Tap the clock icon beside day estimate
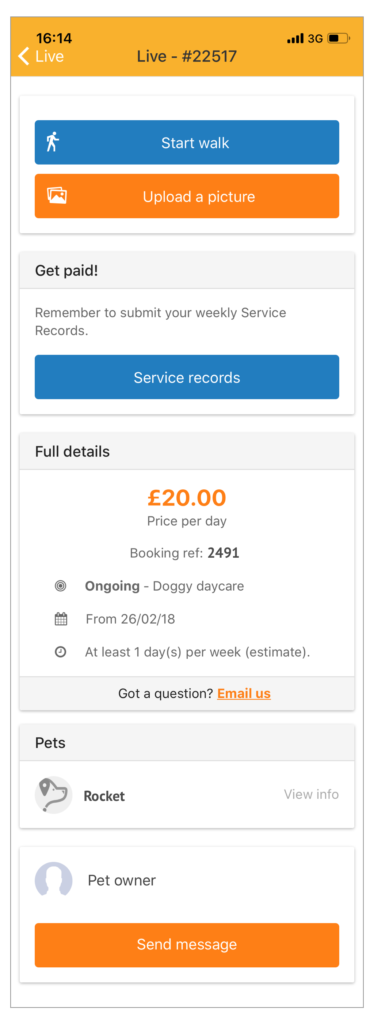 pos(61,652)
